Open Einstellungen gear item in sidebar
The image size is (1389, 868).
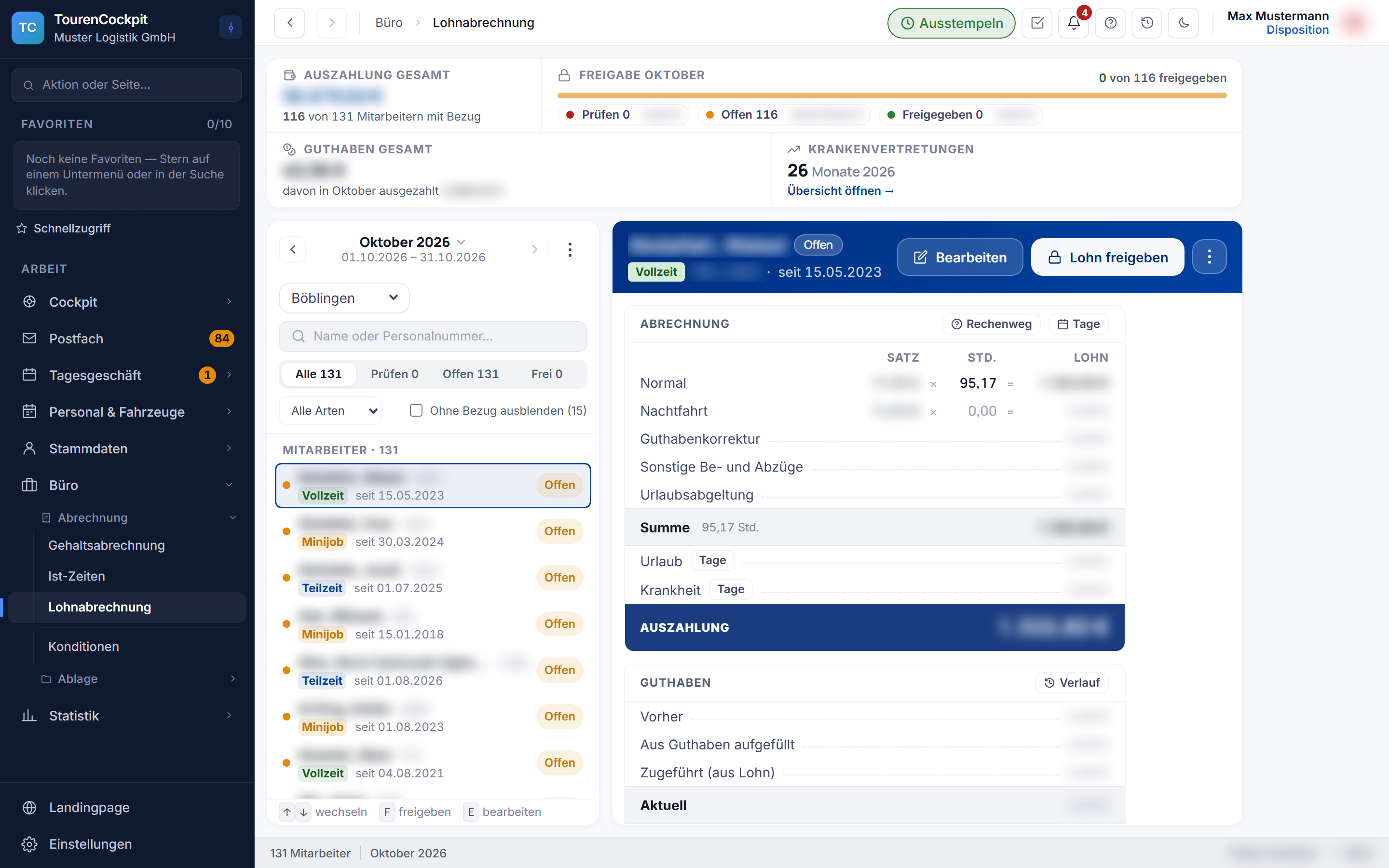tap(127, 844)
